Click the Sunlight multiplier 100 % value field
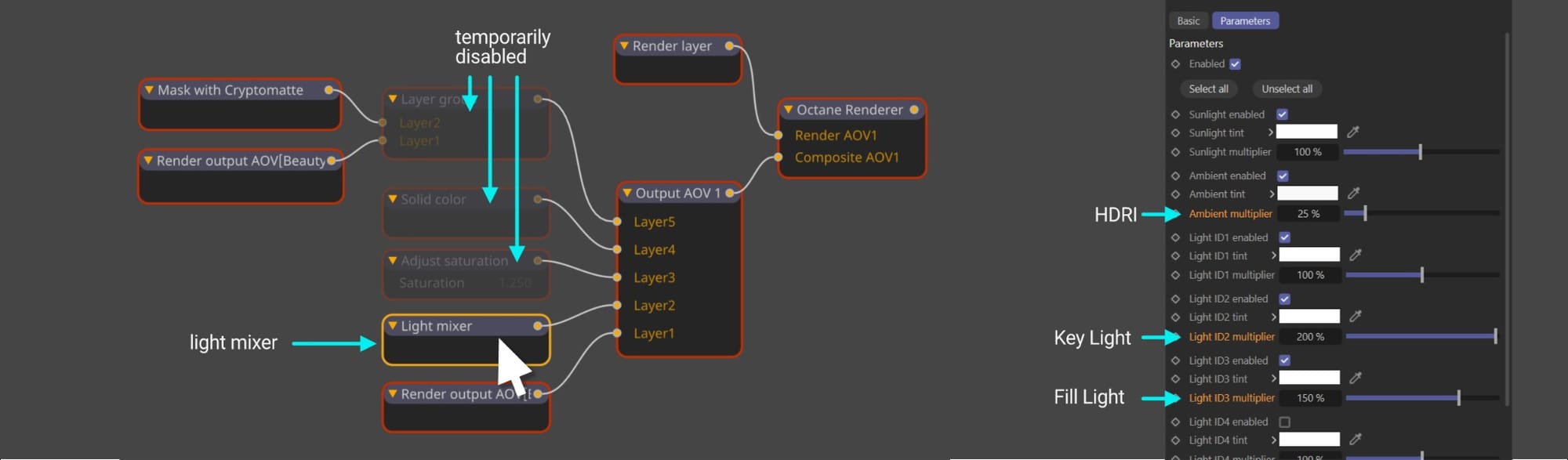Screen dimensions: 1568x460 1308,152
